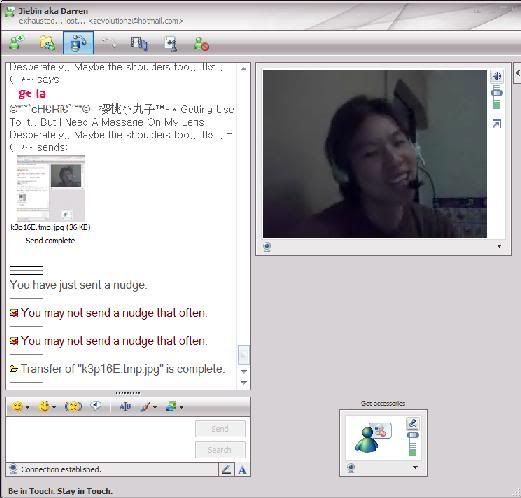Adjust the speaker volume slider

click(x=497, y=97)
